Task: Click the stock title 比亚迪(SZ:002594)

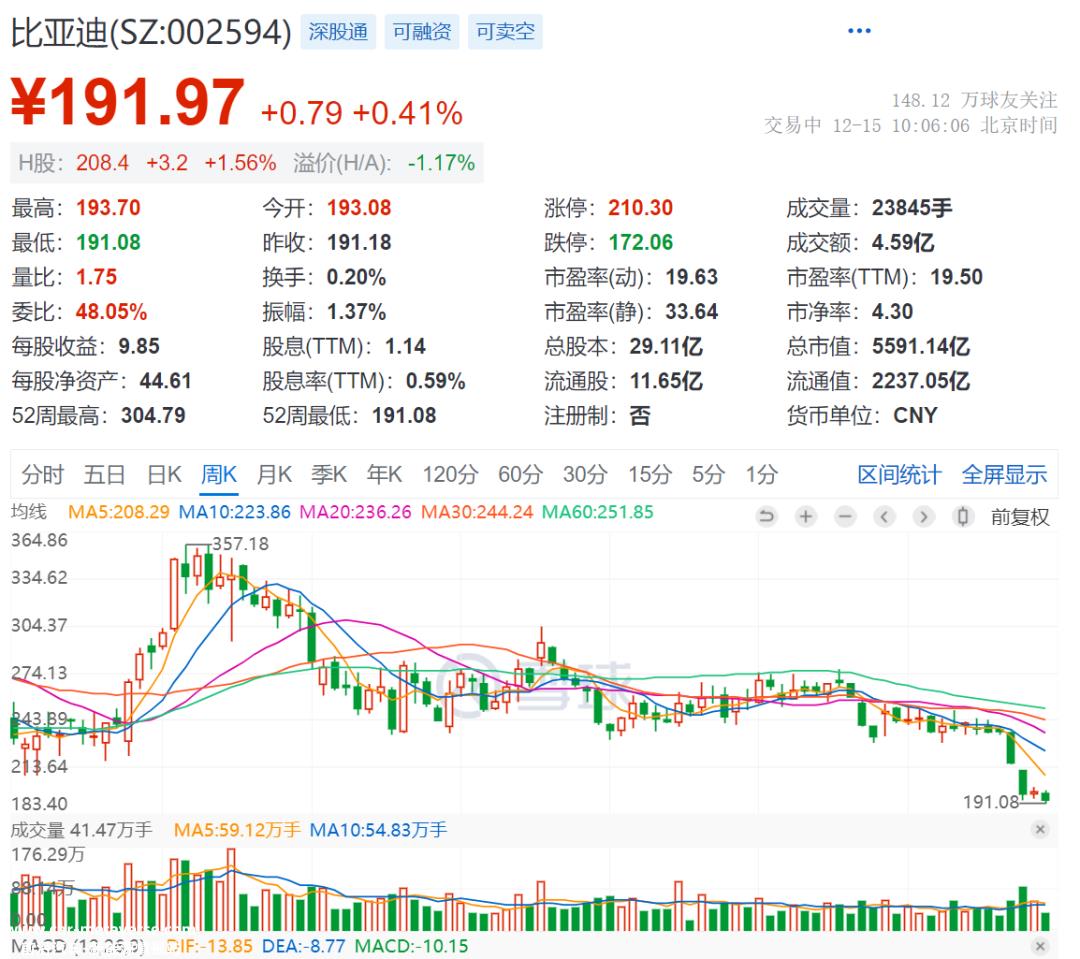Action: coord(152,32)
